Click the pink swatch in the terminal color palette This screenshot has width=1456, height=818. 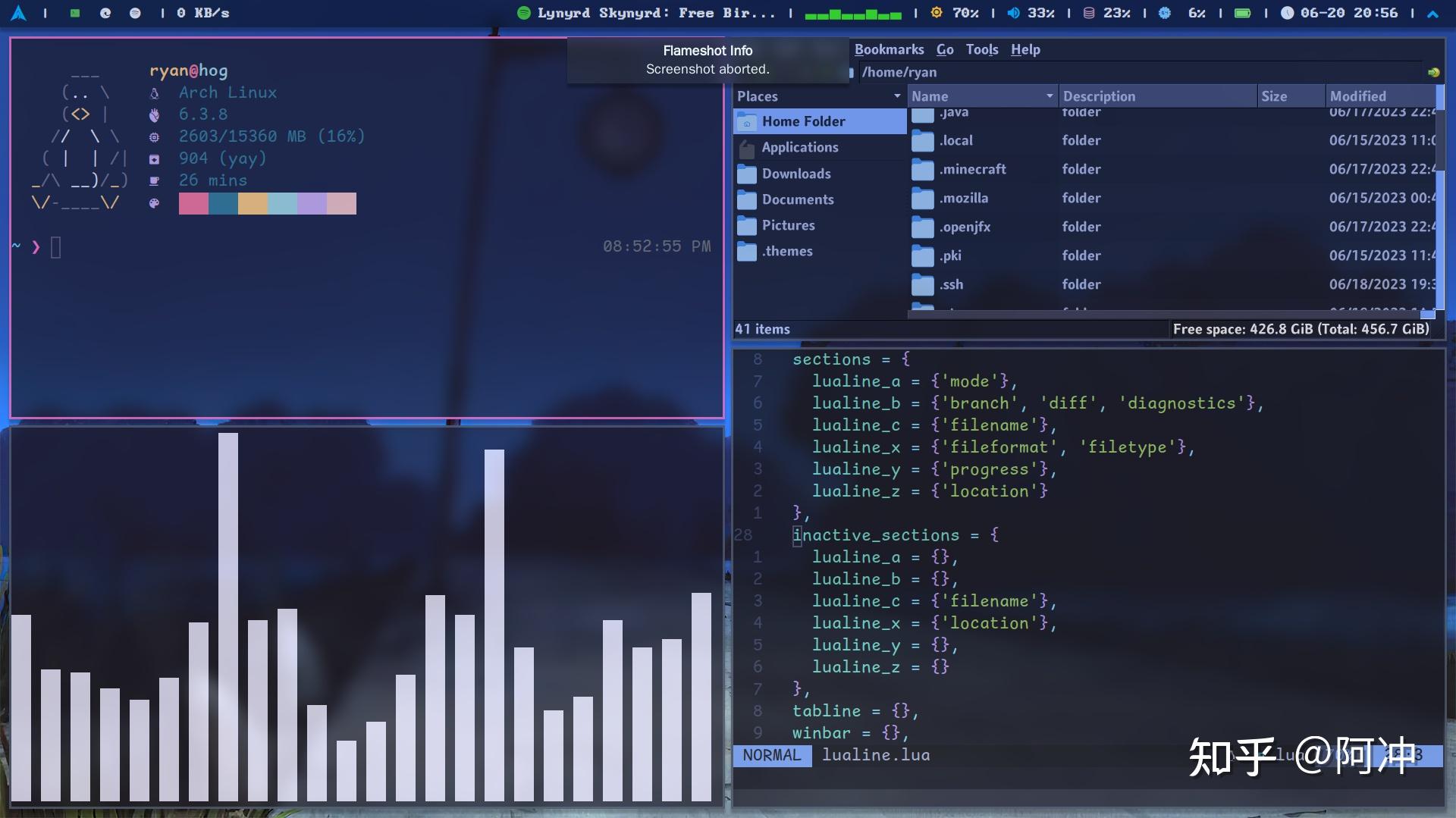pyautogui.click(x=193, y=203)
